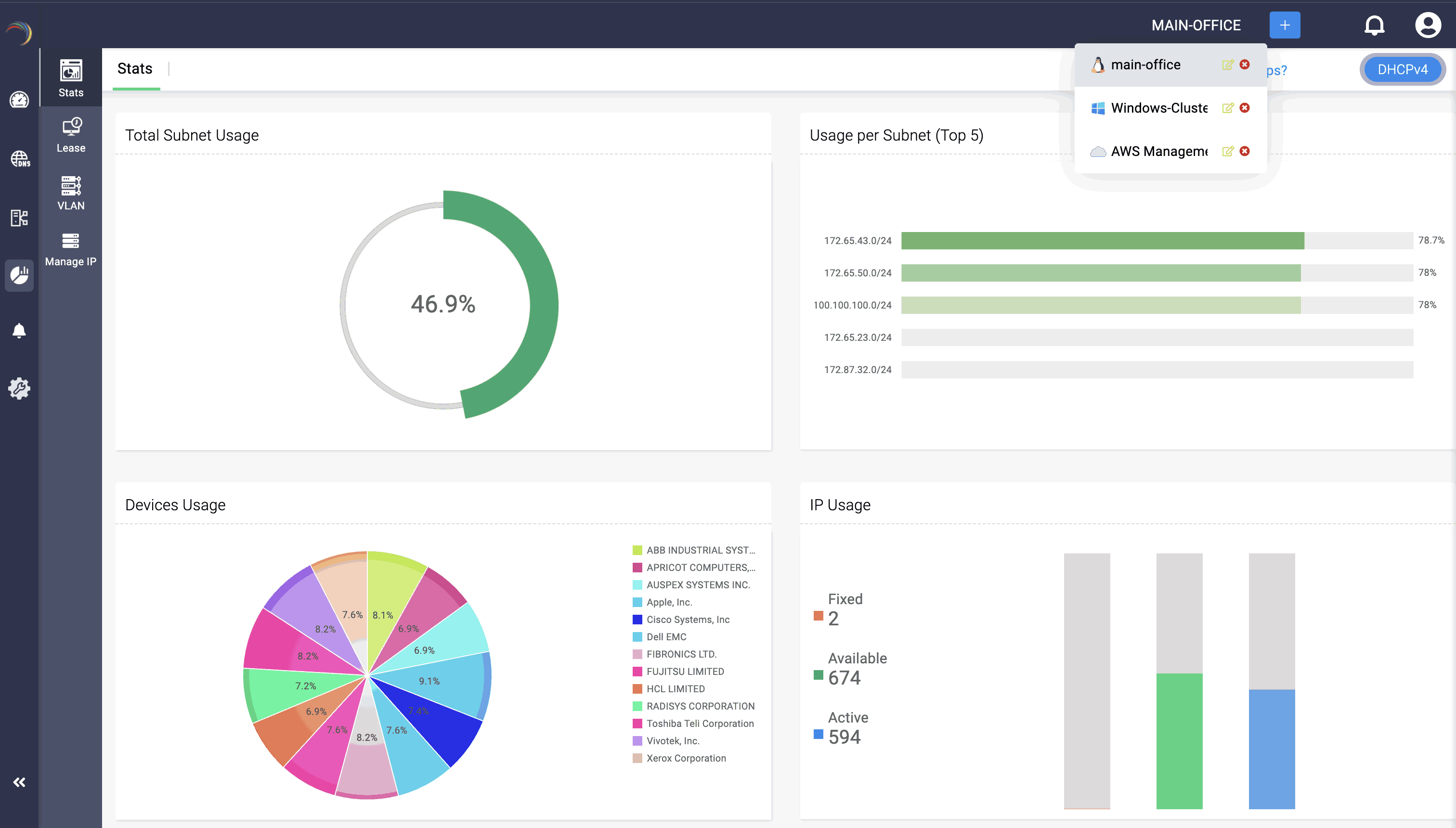Image resolution: width=1456 pixels, height=828 pixels.
Task: Open Alerts via the bell sidebar icon
Action: coord(19,330)
